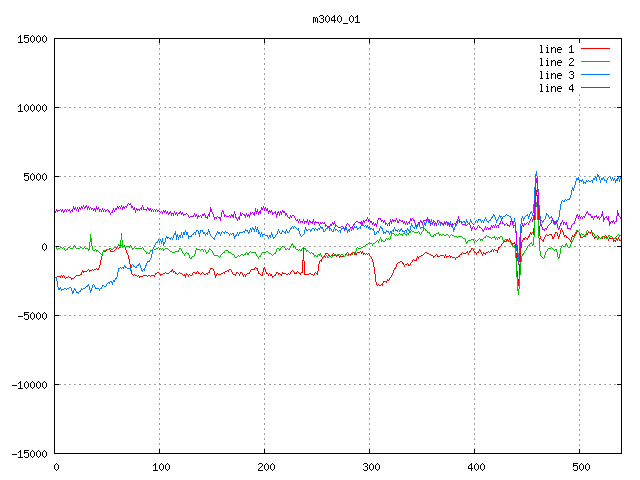
Task: Click the tallest spike peak near x=460
Action: click(x=536, y=172)
